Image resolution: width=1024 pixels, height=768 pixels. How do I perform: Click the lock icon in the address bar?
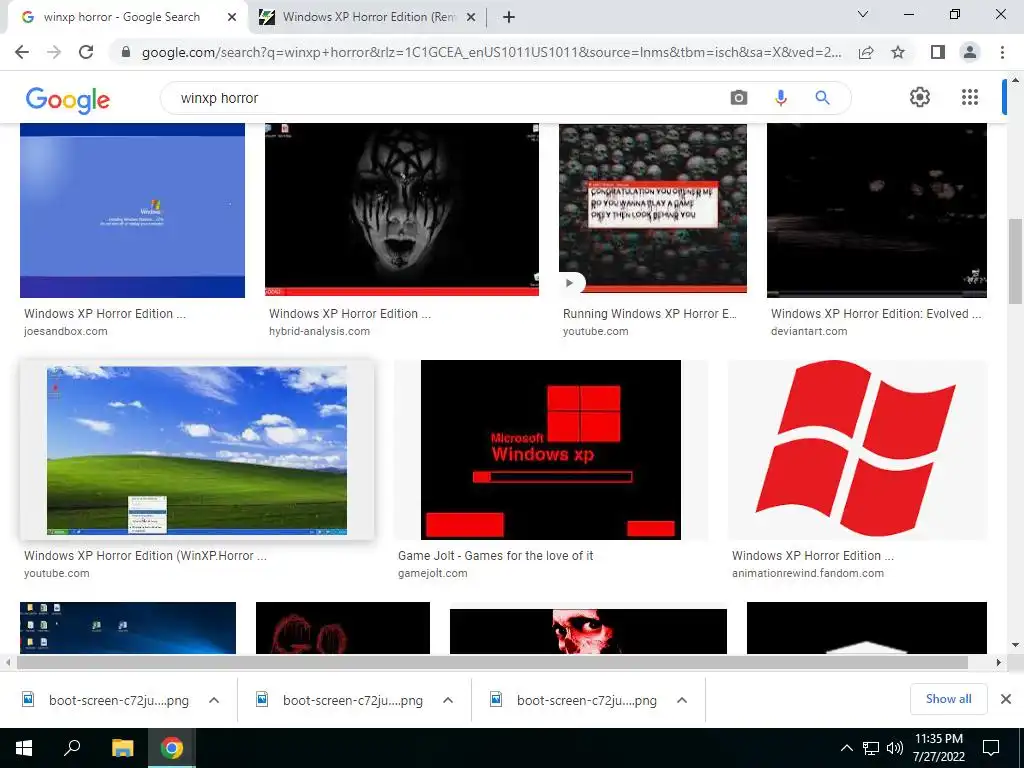[126, 52]
